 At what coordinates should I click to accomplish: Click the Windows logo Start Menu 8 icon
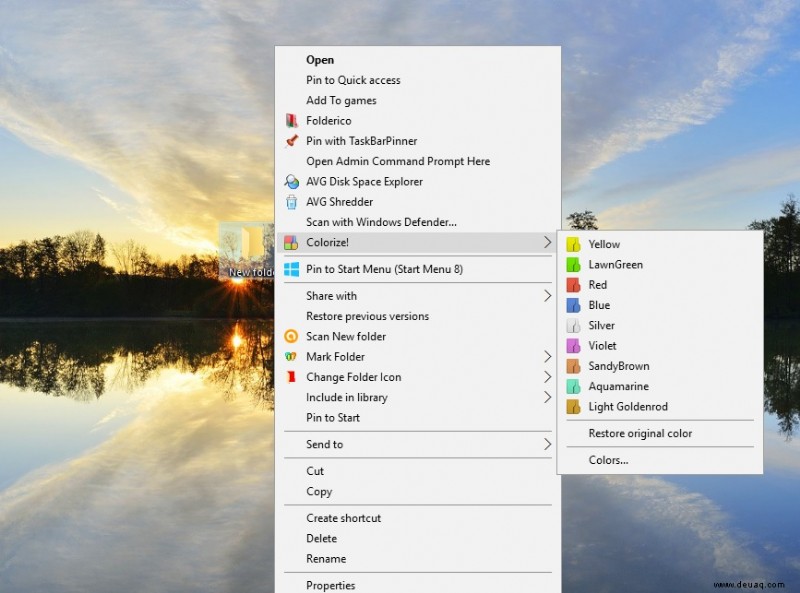pyautogui.click(x=291, y=269)
